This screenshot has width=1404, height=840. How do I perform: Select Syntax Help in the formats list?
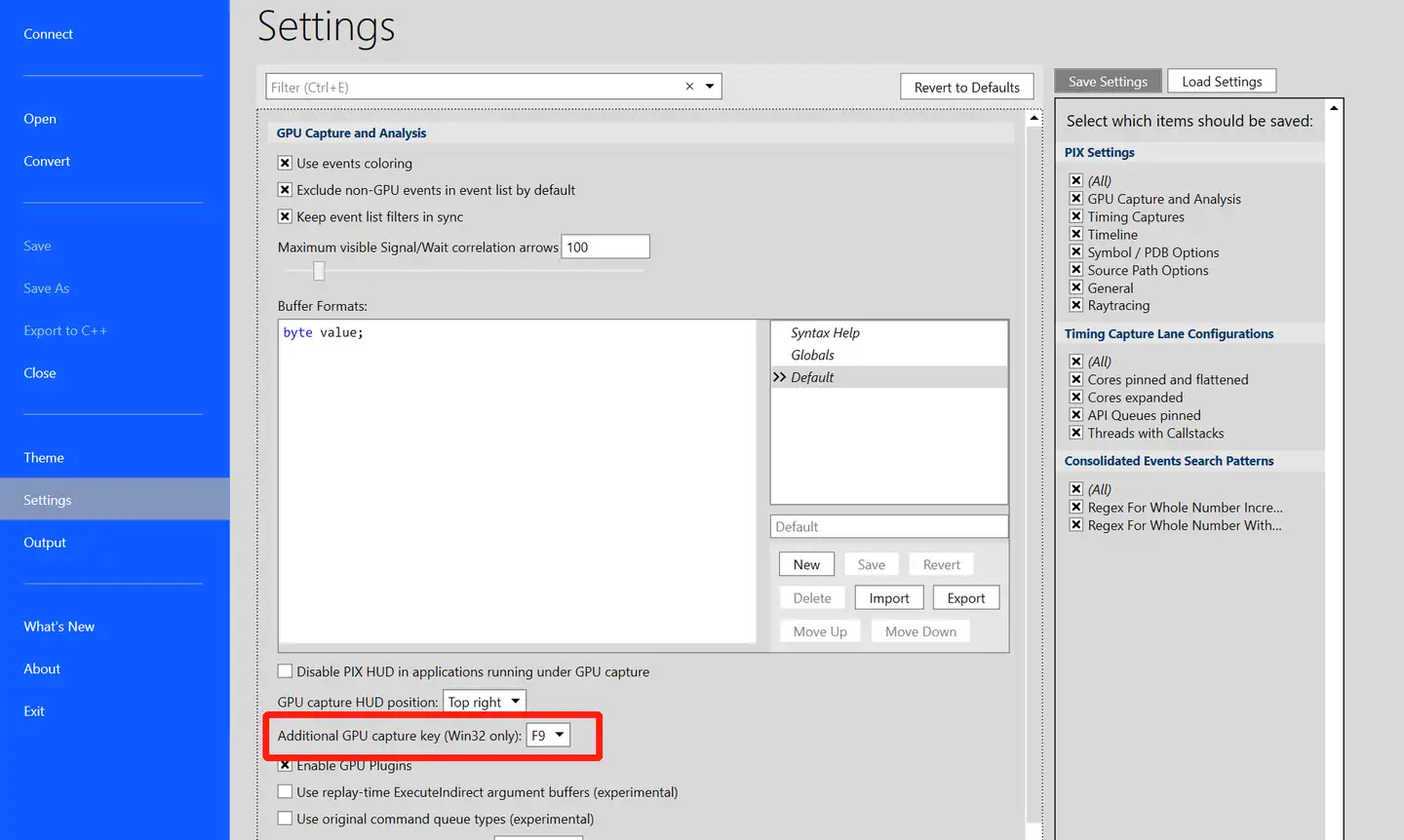825,332
